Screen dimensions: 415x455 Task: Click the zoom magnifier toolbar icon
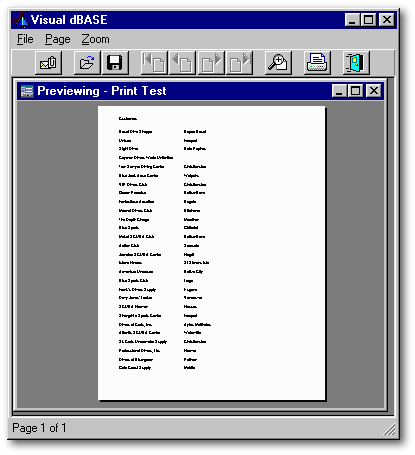coord(278,63)
